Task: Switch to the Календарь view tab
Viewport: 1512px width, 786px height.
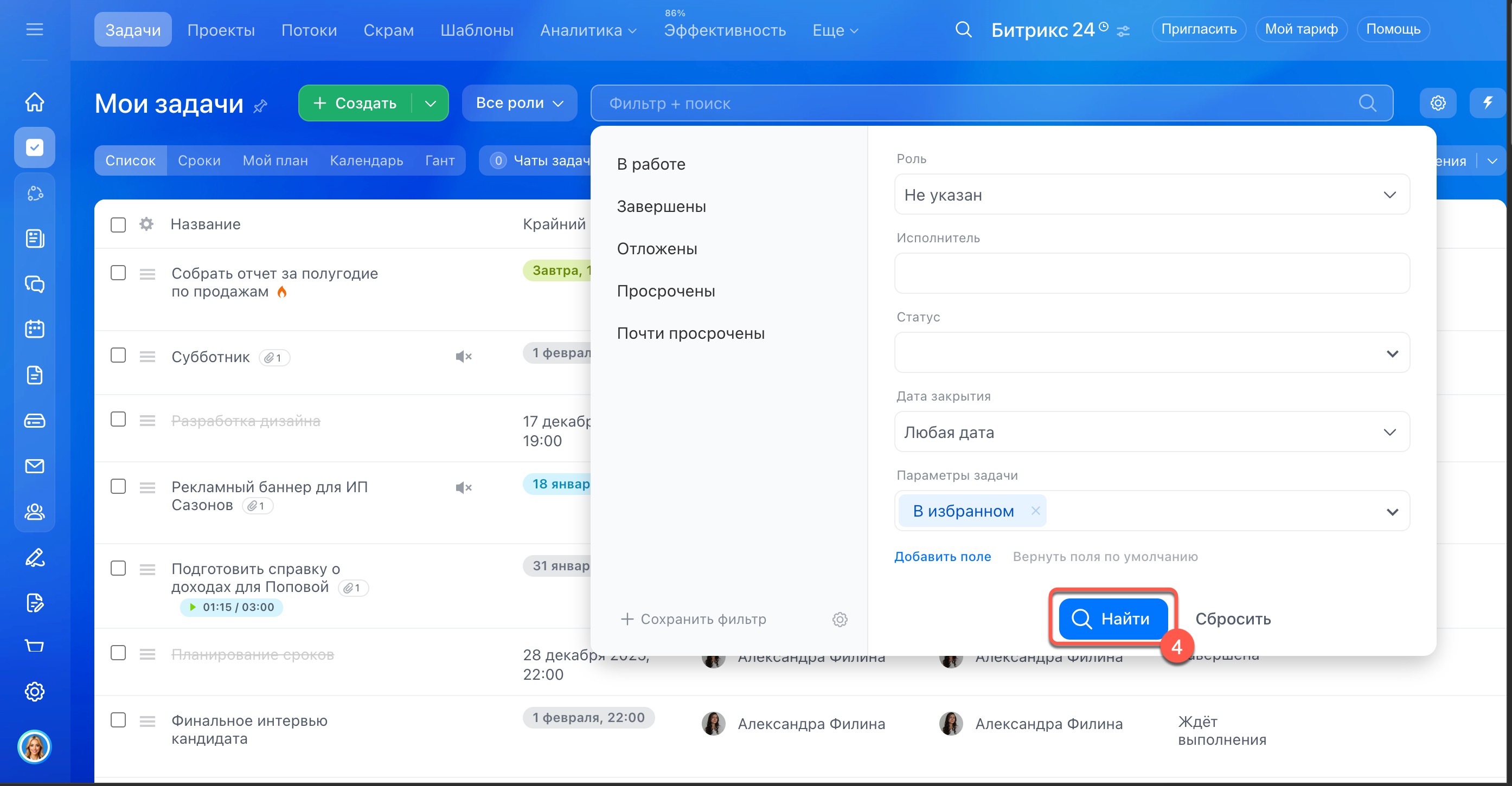Action: pos(366,160)
